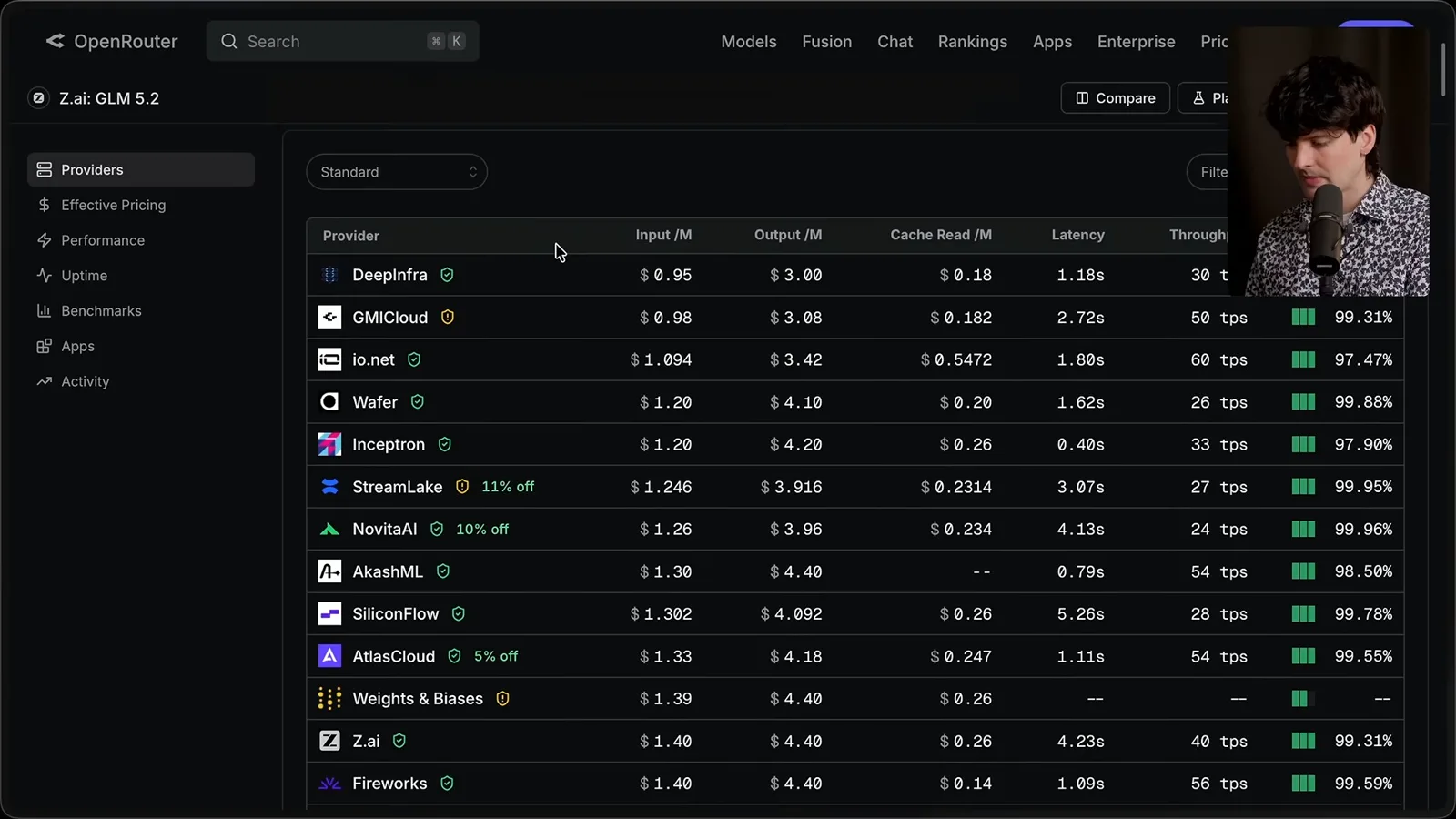Screen dimensions: 1456x819
Task: Click the Z.ai model icon beside GLM 5.2
Action: point(38,98)
